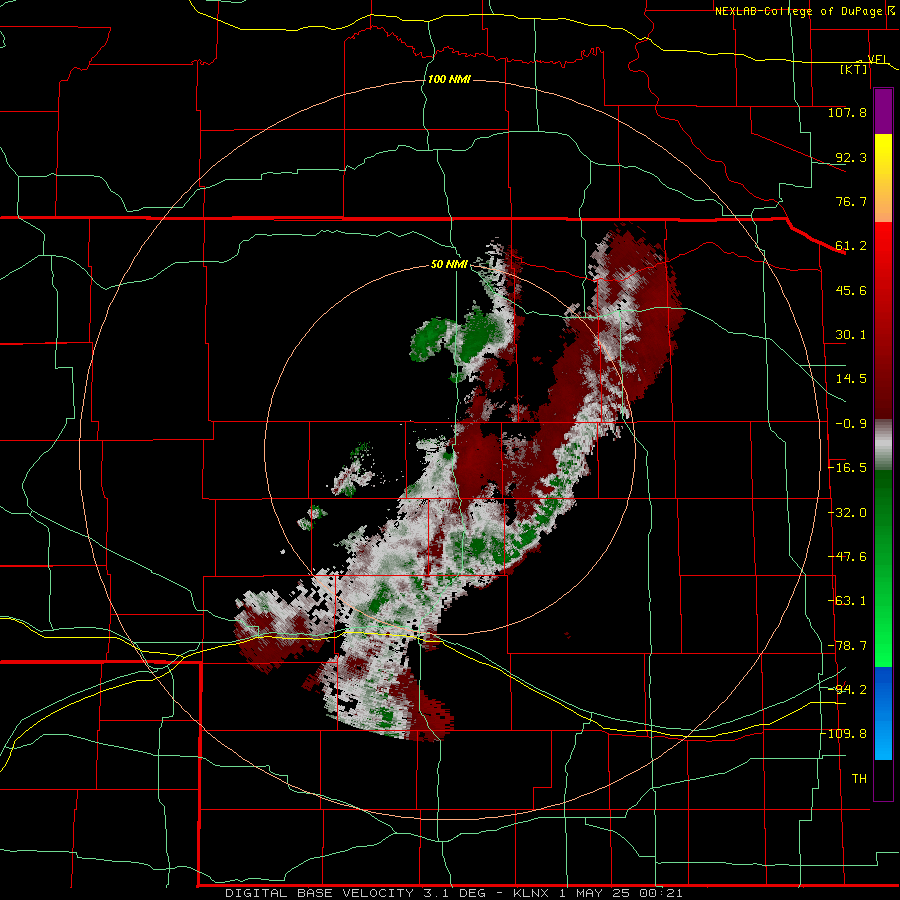Image resolution: width=900 pixels, height=900 pixels.
Task: Click the 30.1 scale value
Action: tap(851, 335)
